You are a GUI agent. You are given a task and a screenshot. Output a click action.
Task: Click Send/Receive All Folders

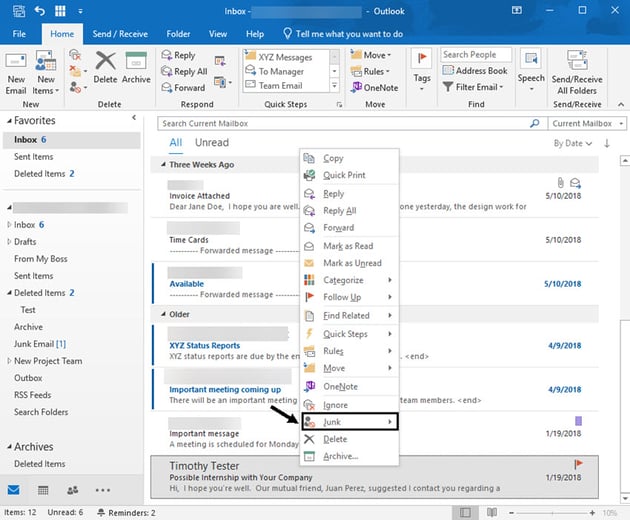pyautogui.click(x=577, y=73)
